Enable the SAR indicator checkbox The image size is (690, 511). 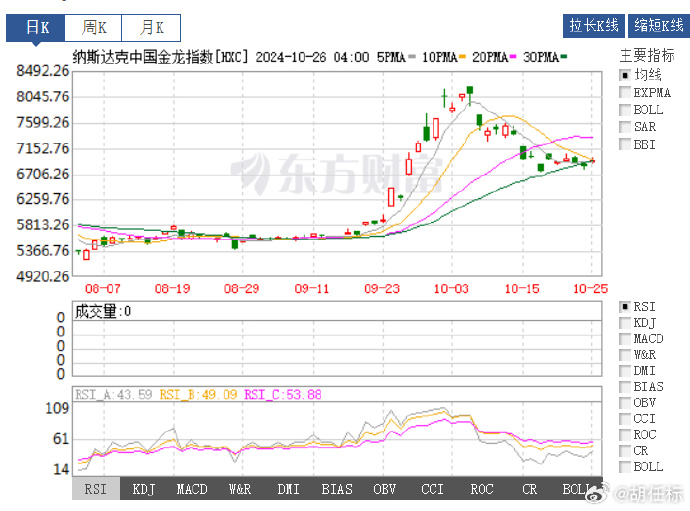[625, 127]
